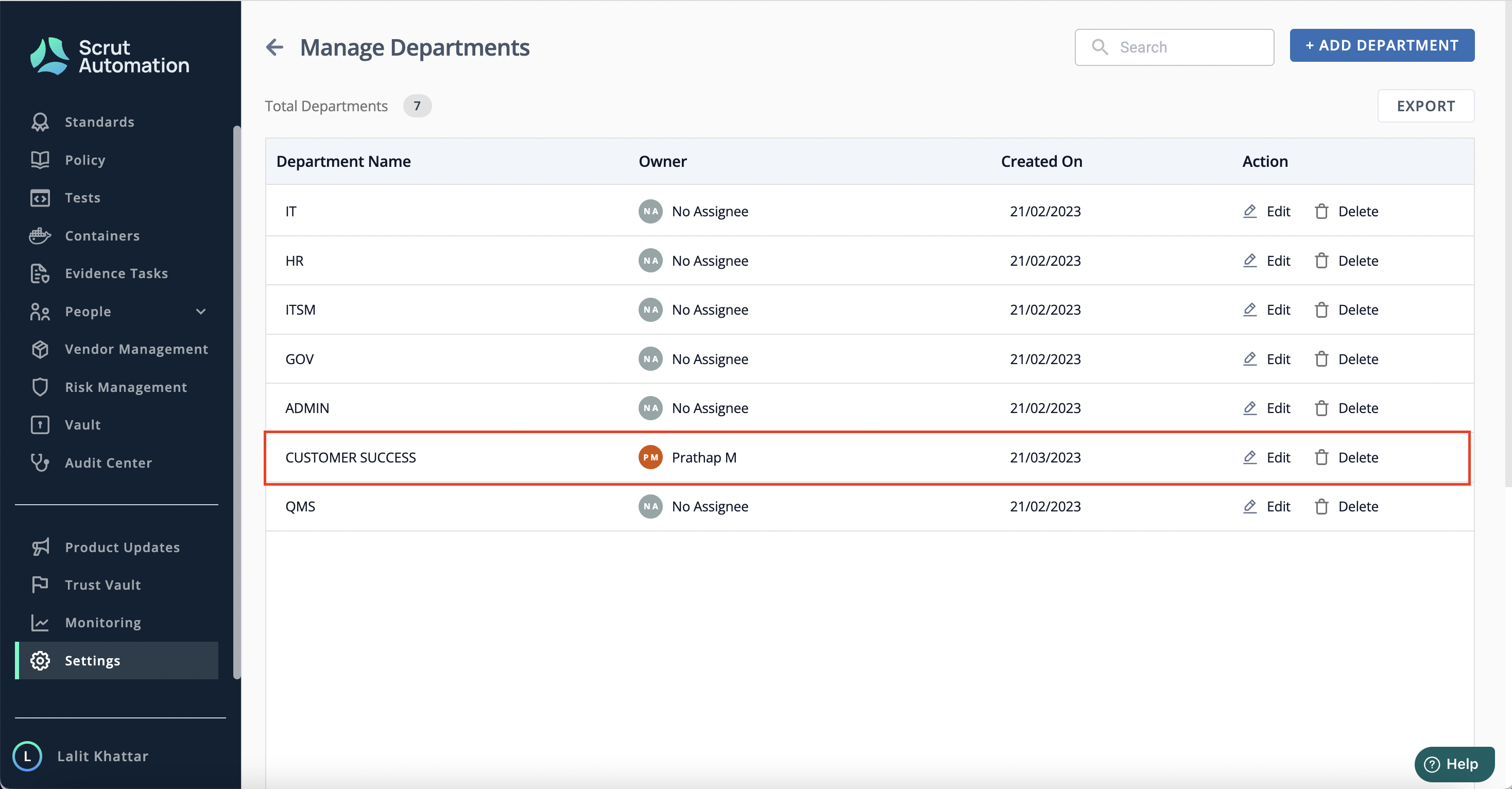Click the Total Departments count badge

tap(417, 106)
